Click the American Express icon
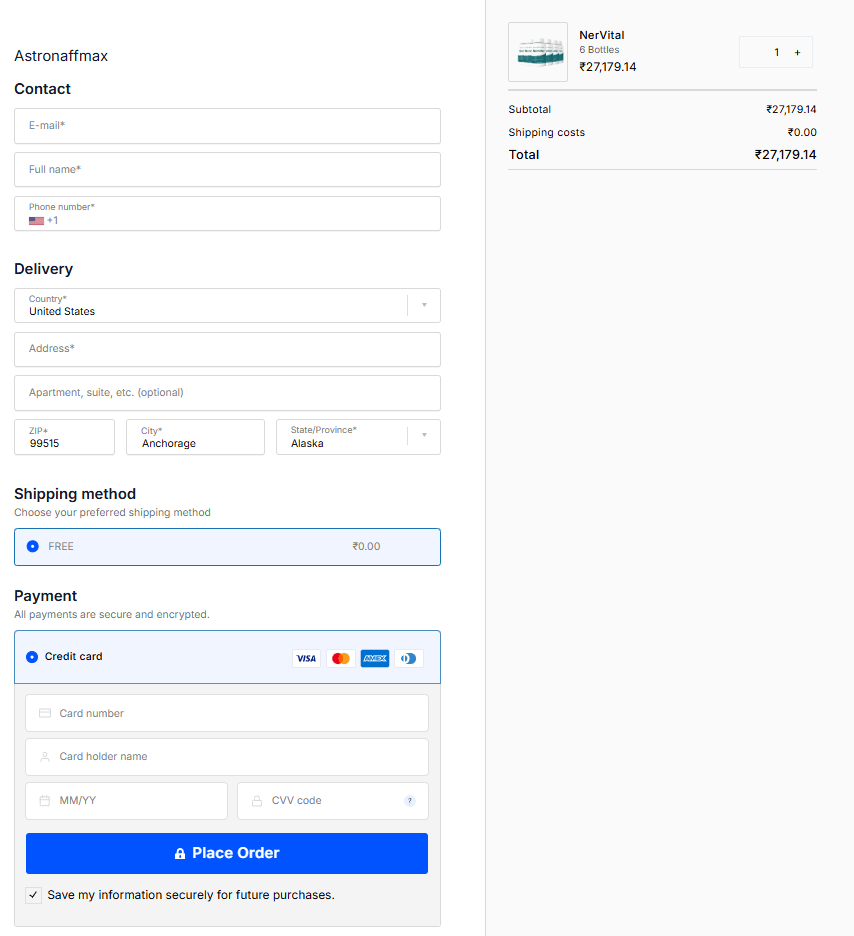 [374, 658]
